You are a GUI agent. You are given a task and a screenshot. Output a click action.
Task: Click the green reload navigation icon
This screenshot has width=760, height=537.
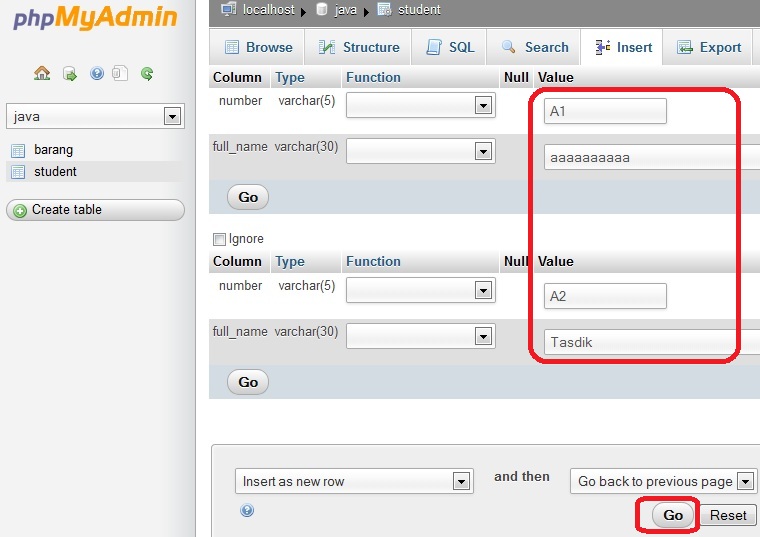tap(147, 74)
